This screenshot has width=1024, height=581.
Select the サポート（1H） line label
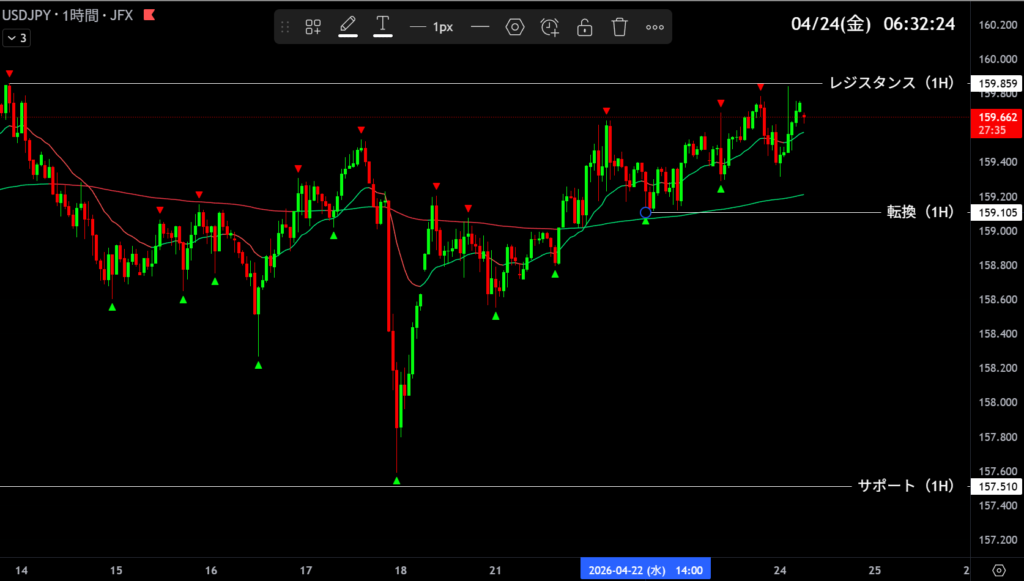click(x=900, y=486)
